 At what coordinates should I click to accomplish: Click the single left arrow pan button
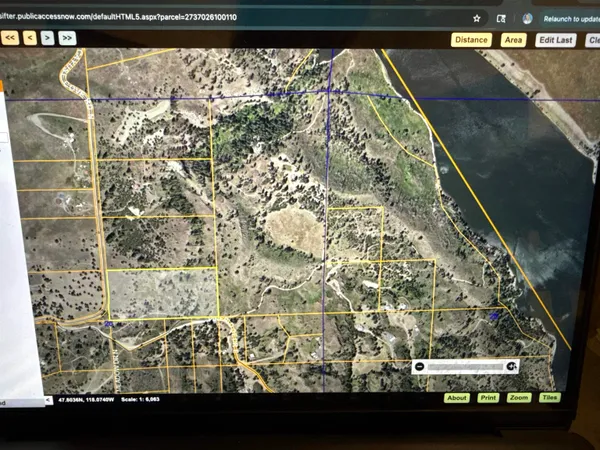(x=30, y=37)
